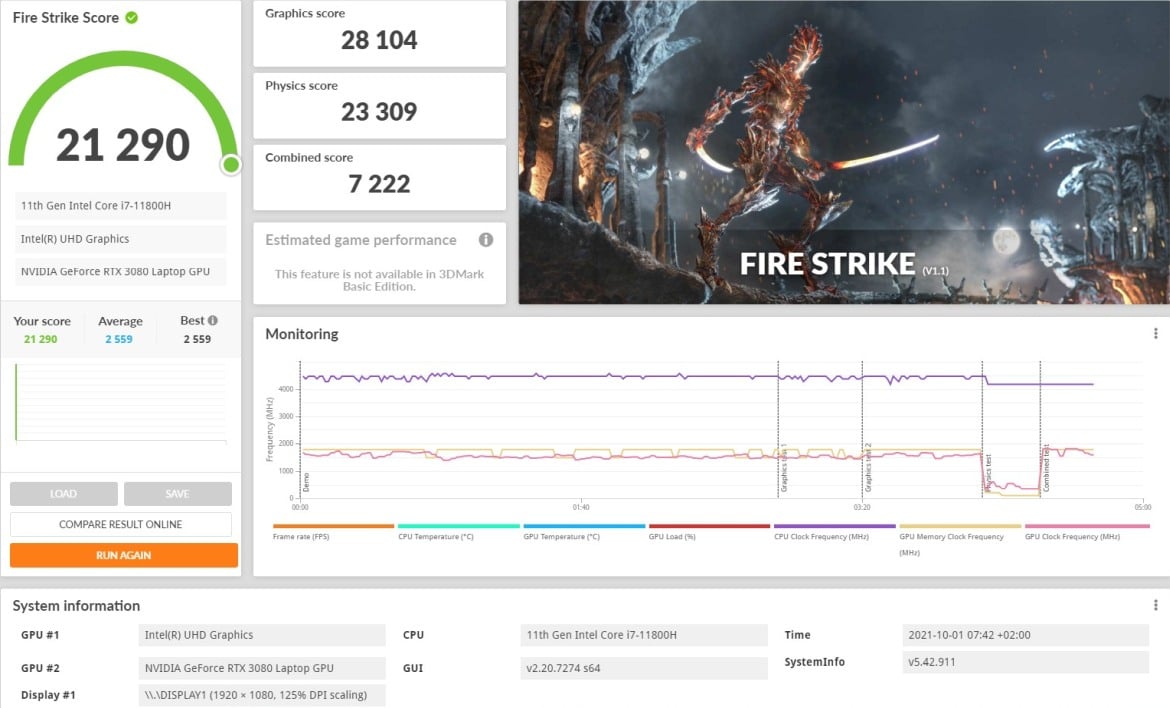Screen dimensions: 1170x708
Task: Click the Fire Strike benchmark artwork image
Action: tap(843, 152)
